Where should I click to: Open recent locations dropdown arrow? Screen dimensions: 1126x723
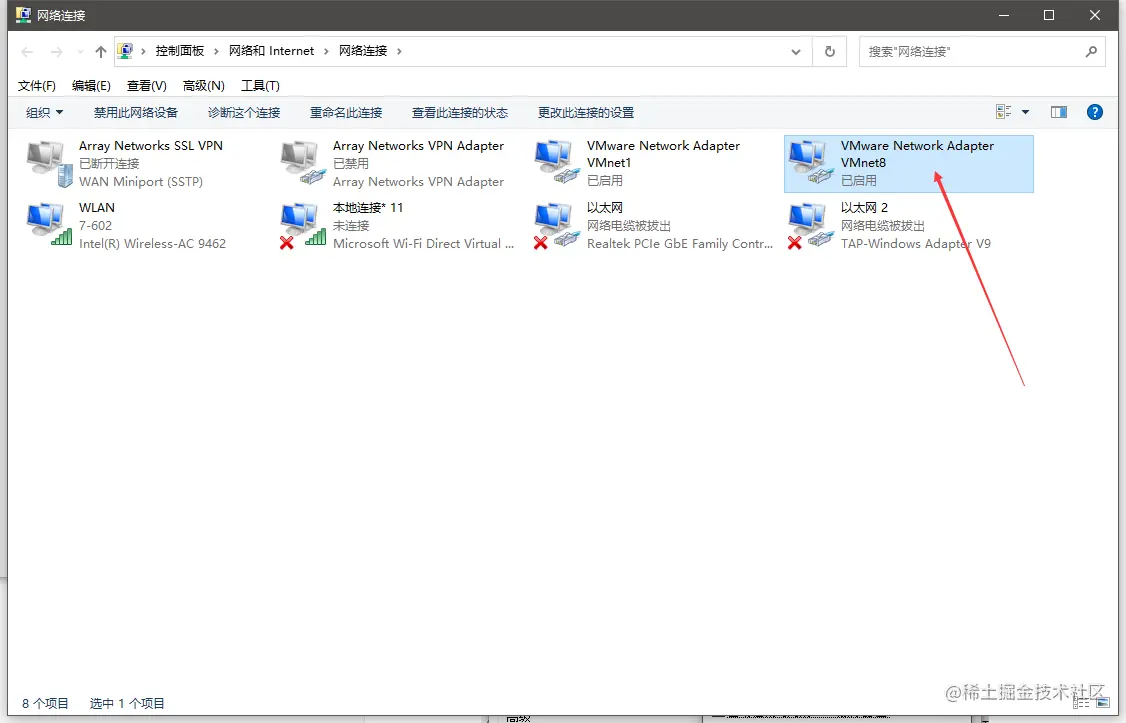point(80,52)
